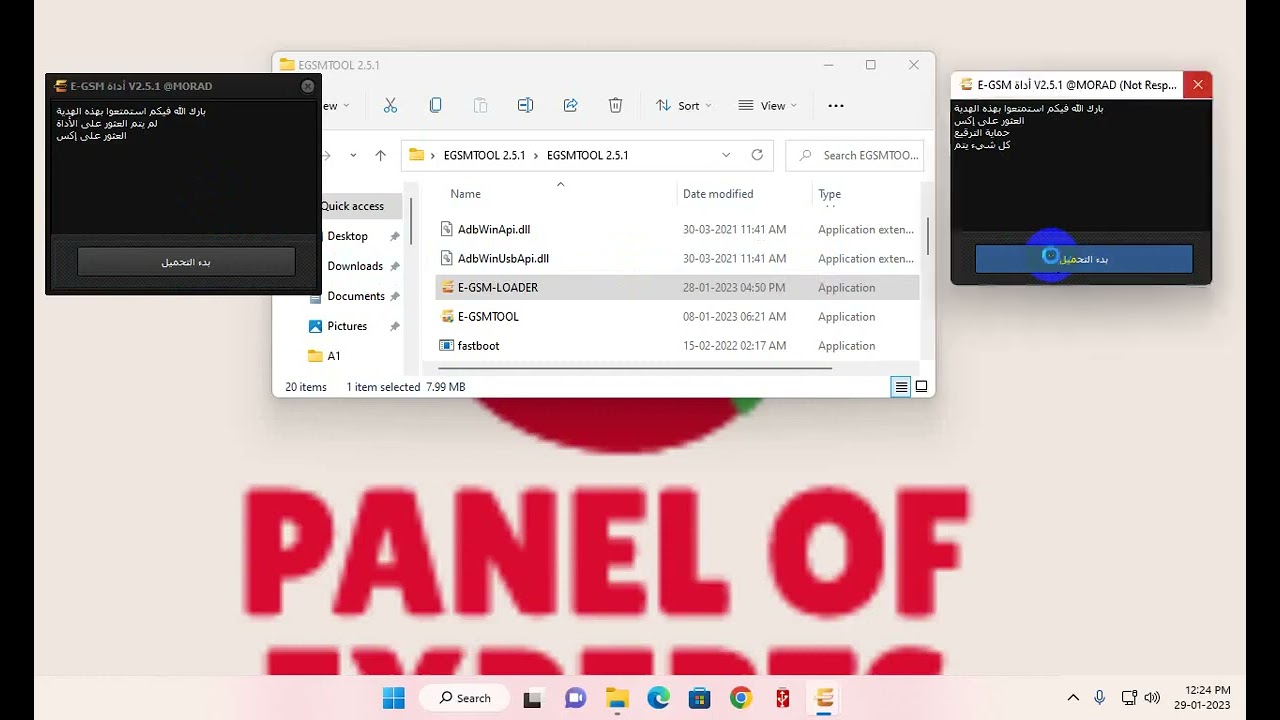
Task: Open Microsoft Store icon on taskbar
Action: click(x=699, y=698)
